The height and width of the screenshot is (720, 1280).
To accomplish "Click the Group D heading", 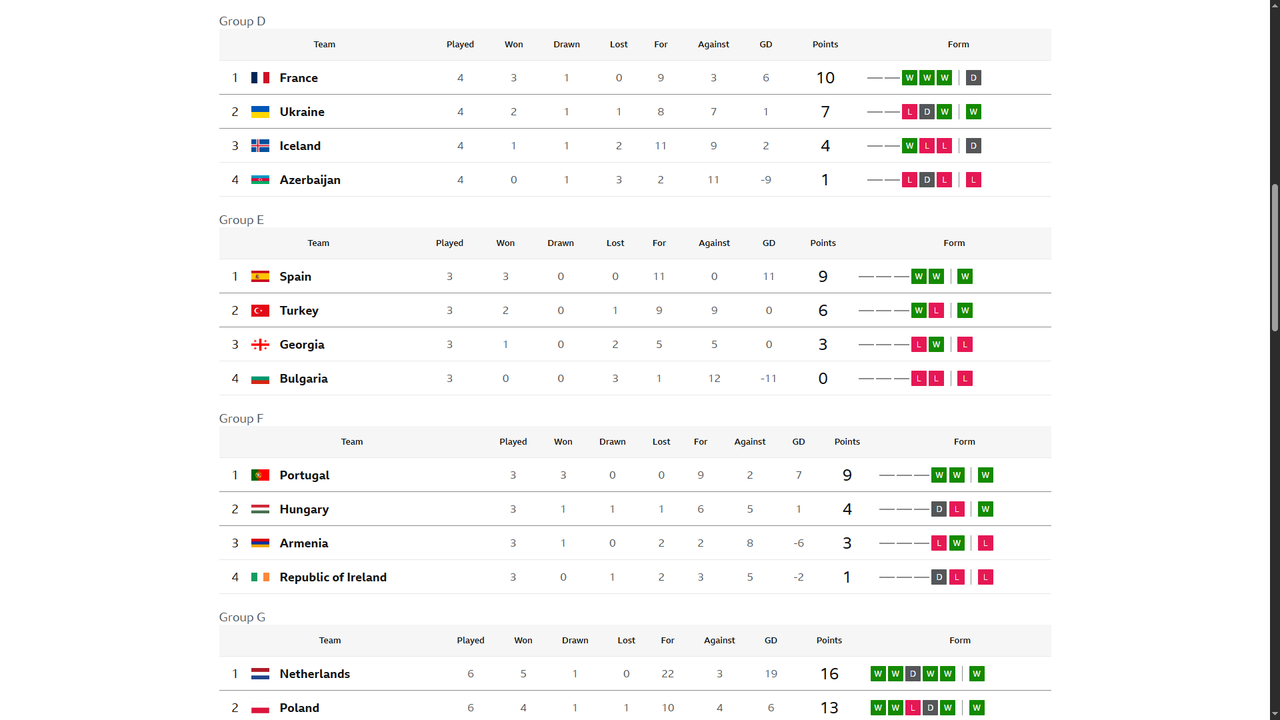I will coord(243,21).
